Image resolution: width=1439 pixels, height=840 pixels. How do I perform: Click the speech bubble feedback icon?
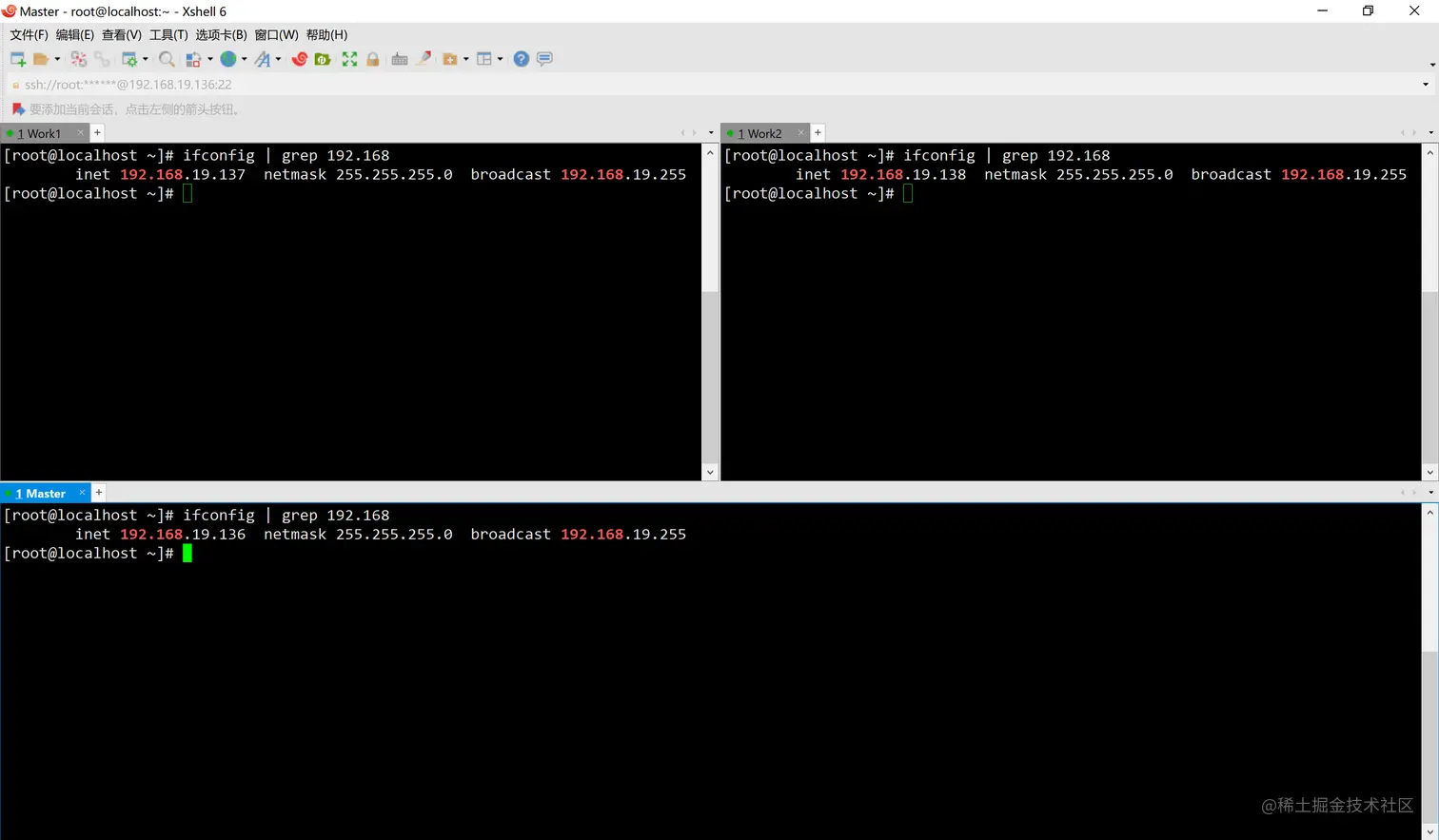[544, 59]
